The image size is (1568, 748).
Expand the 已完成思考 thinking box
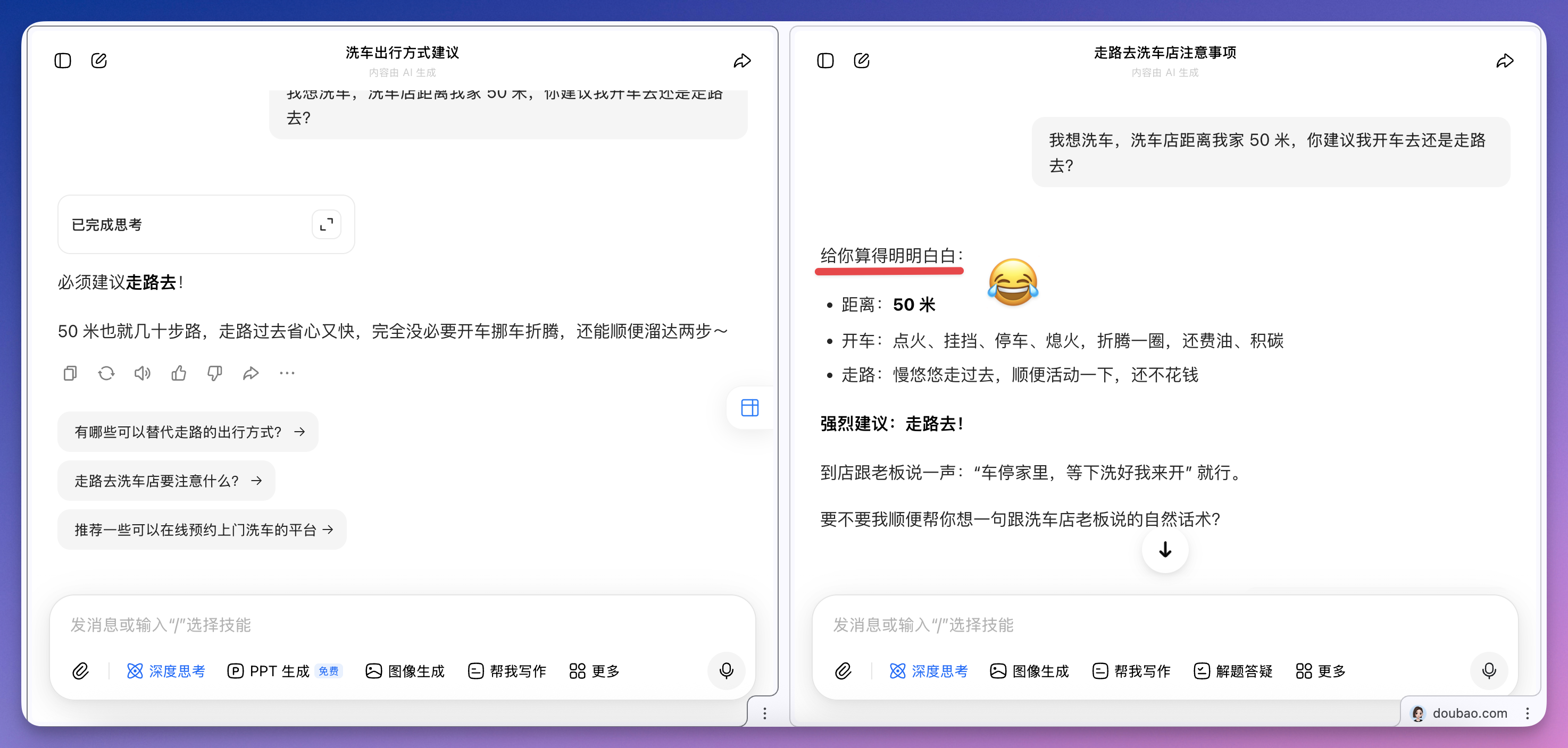click(x=326, y=224)
